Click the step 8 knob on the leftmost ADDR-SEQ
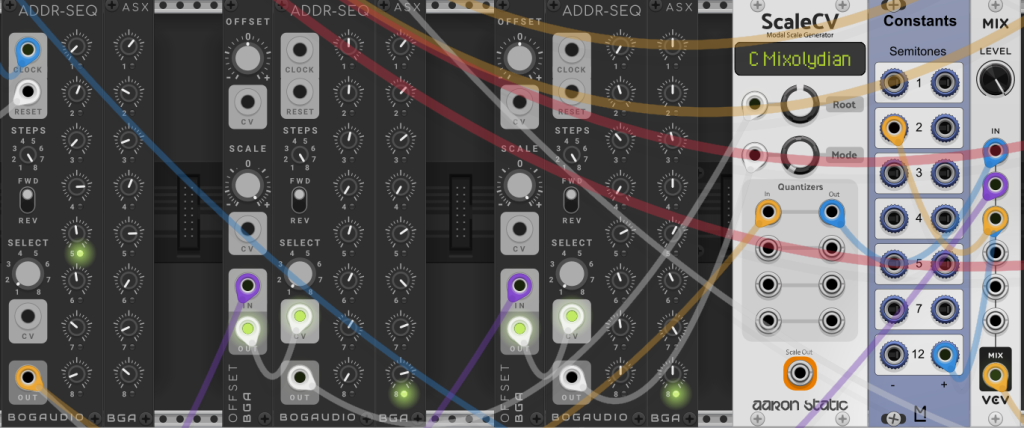The width and height of the screenshot is (1024, 428). click(x=77, y=374)
